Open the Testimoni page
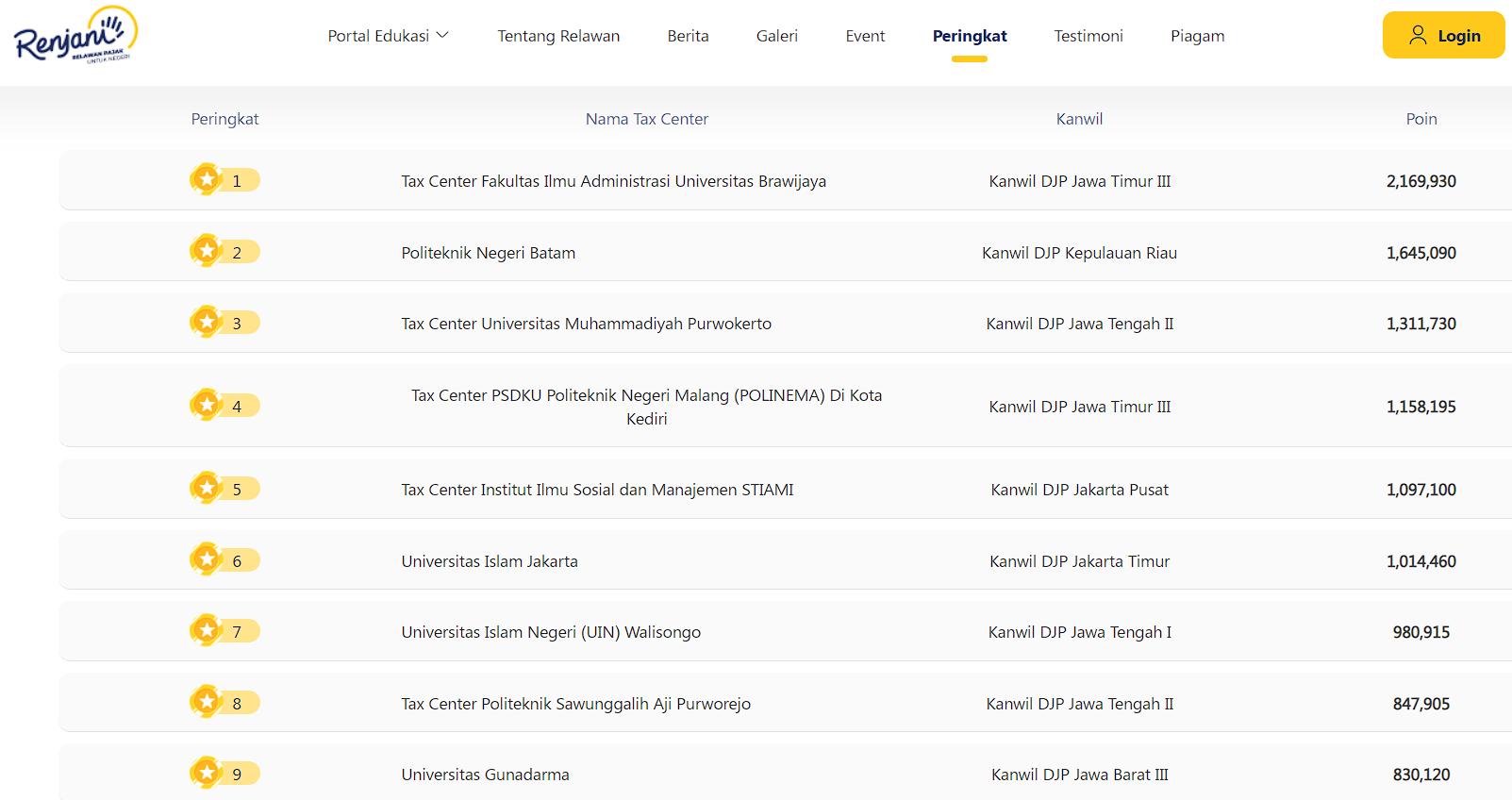The height and width of the screenshot is (800, 1512). pyautogui.click(x=1088, y=36)
